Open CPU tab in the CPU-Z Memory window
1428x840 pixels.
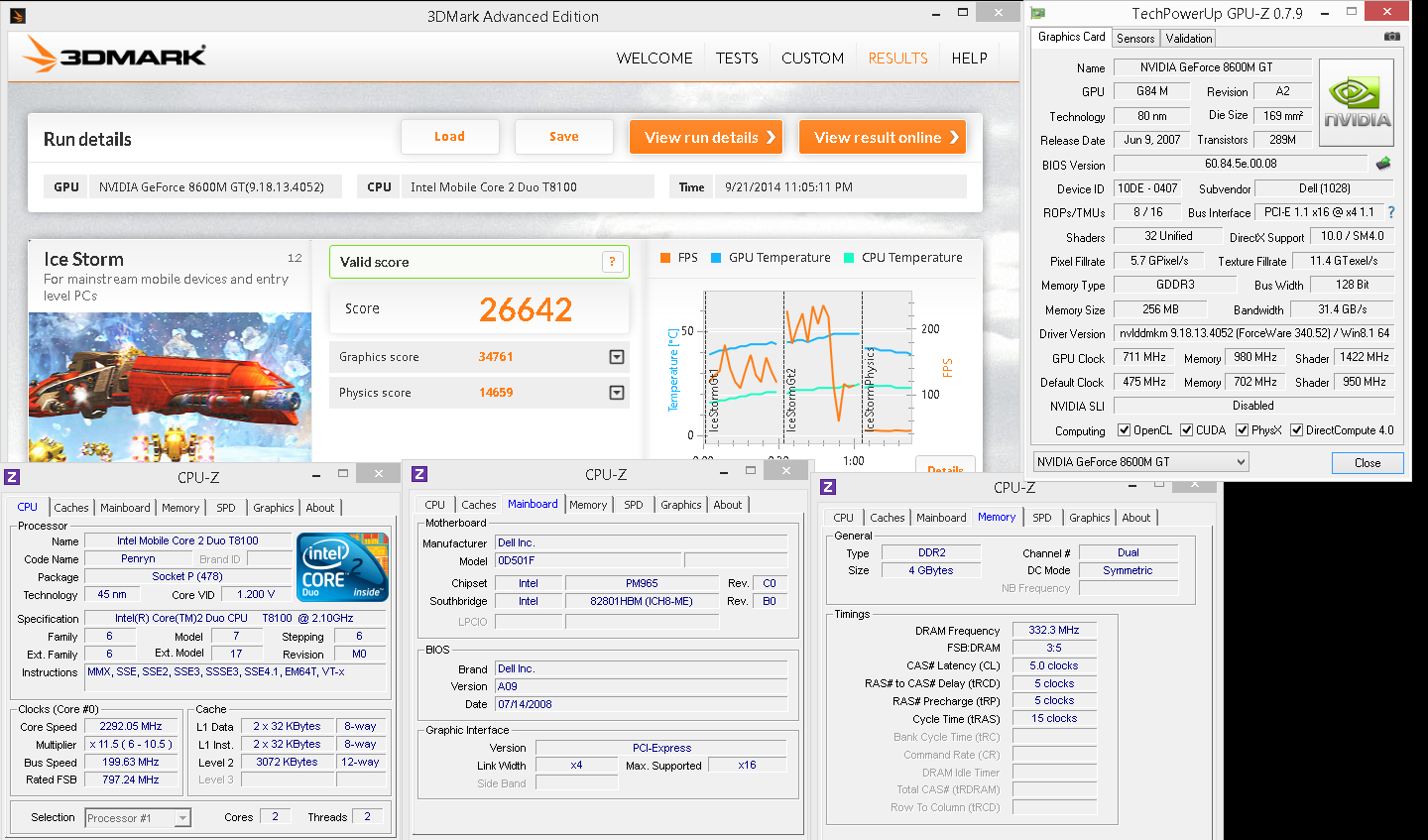843,518
